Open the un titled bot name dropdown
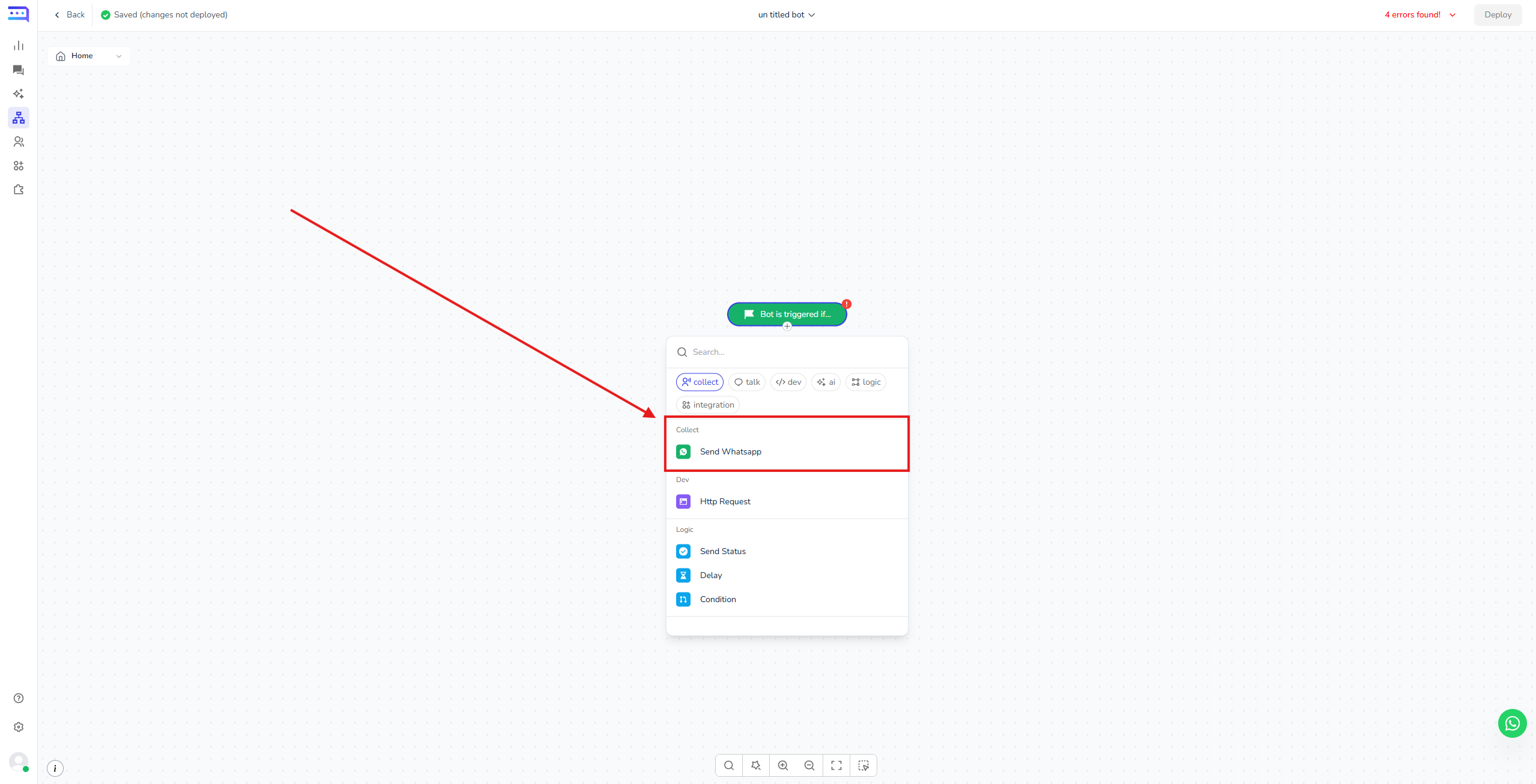 tap(787, 14)
